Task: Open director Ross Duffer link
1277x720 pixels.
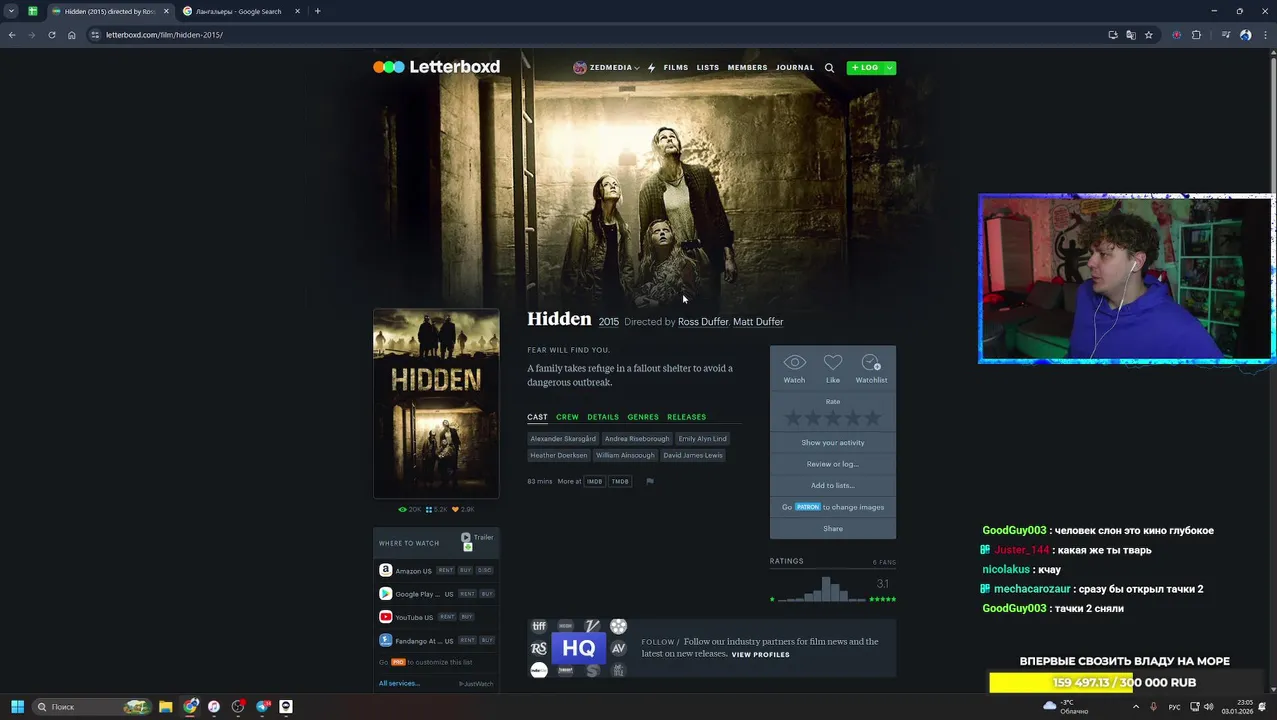Action: pos(703,322)
